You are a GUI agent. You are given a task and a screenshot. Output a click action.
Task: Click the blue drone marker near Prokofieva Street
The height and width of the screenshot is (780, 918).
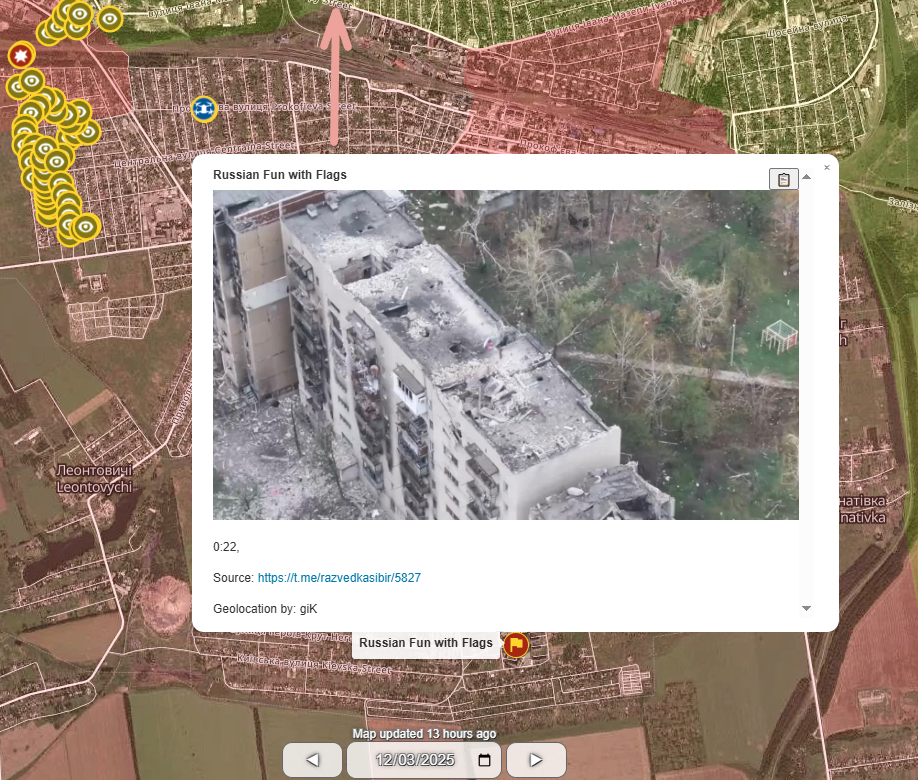tap(204, 108)
